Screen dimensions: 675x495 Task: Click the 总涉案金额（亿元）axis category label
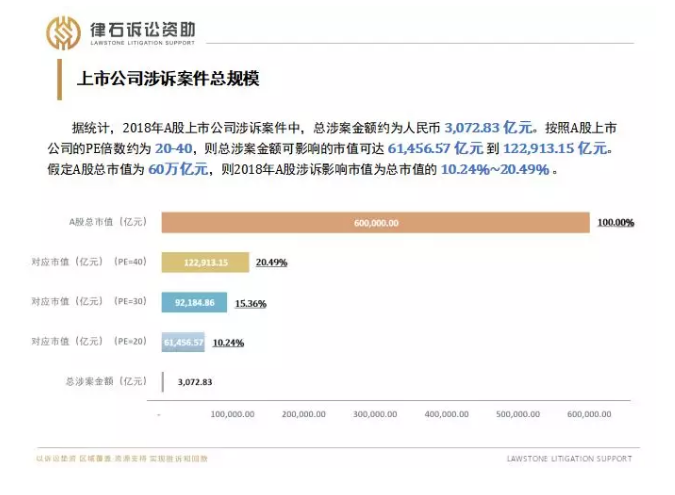pos(105,381)
